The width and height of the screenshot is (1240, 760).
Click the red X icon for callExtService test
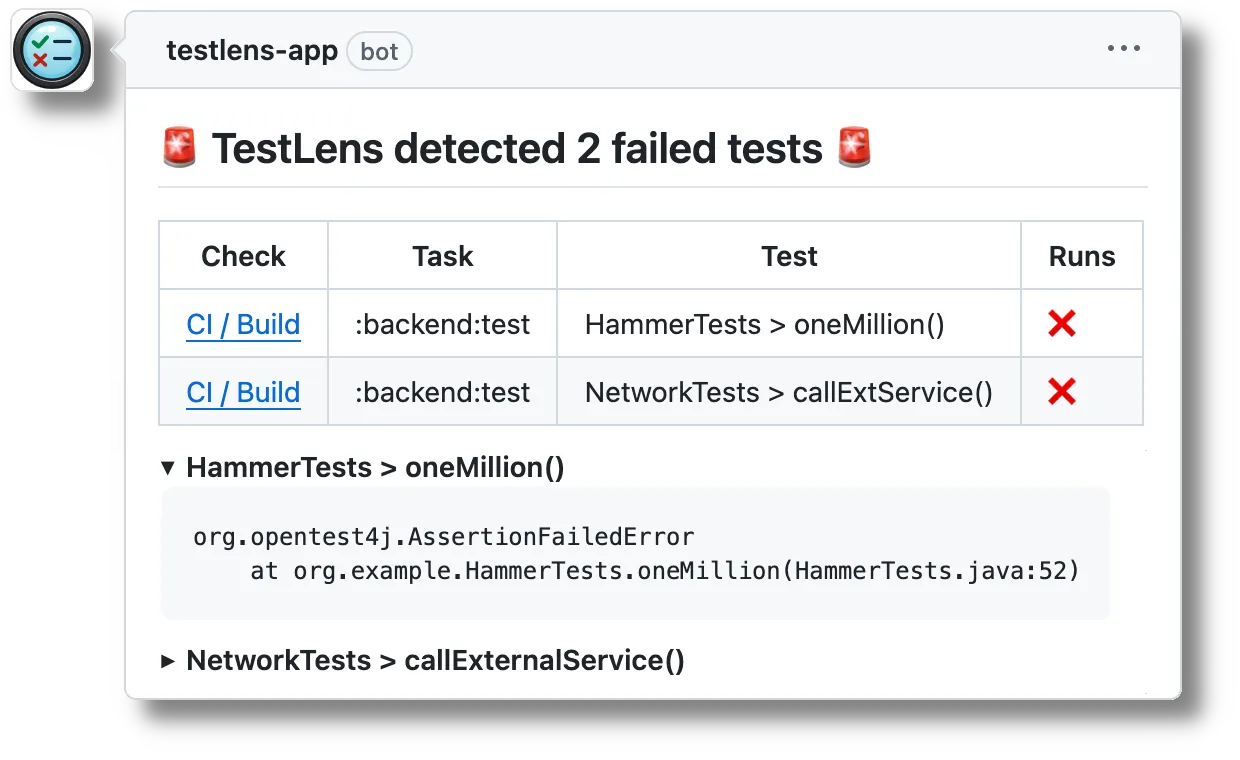(1060, 391)
